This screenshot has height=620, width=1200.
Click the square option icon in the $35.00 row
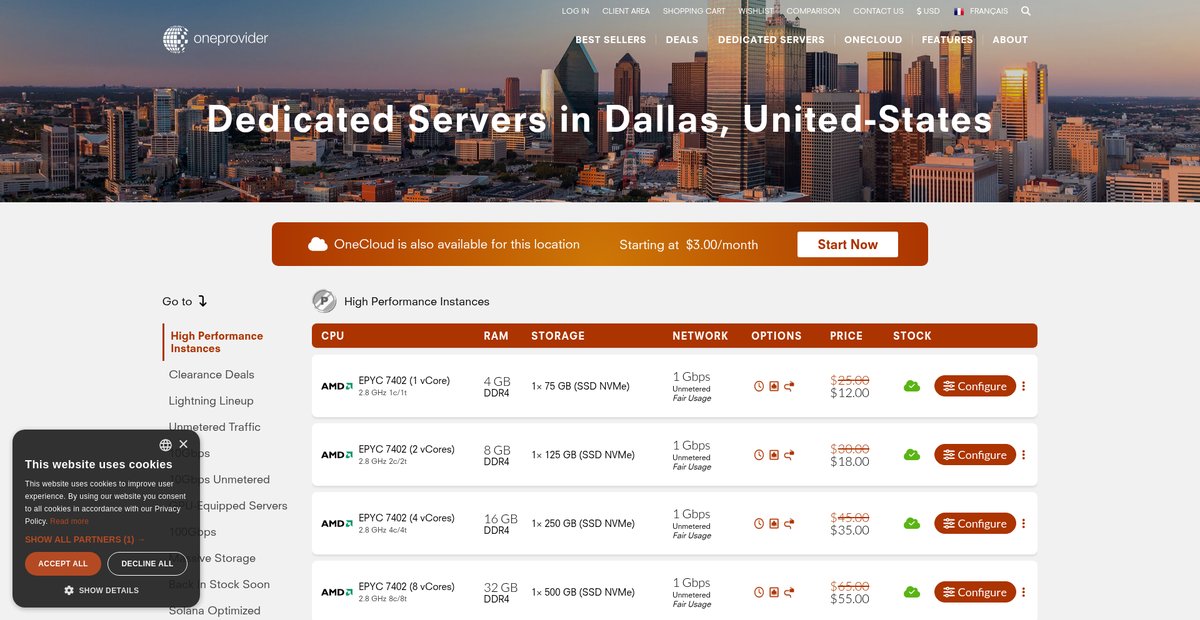click(x=774, y=523)
